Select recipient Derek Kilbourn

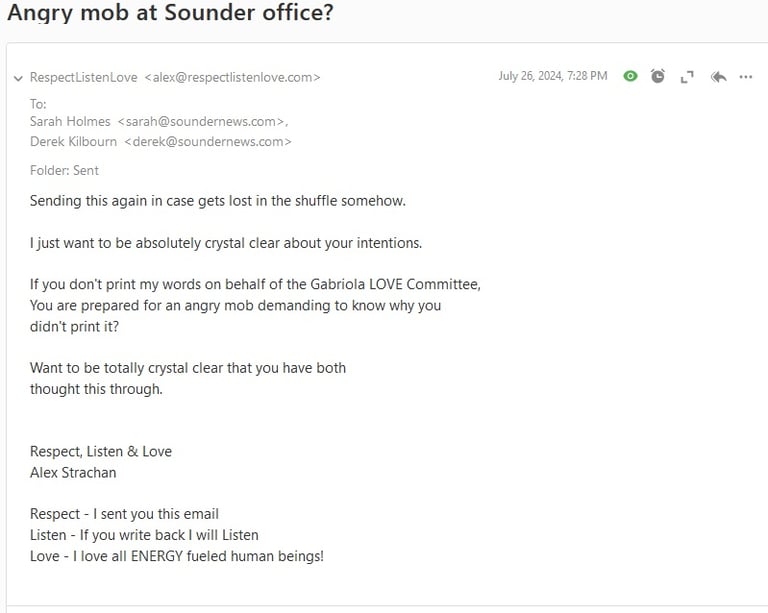coord(73,141)
